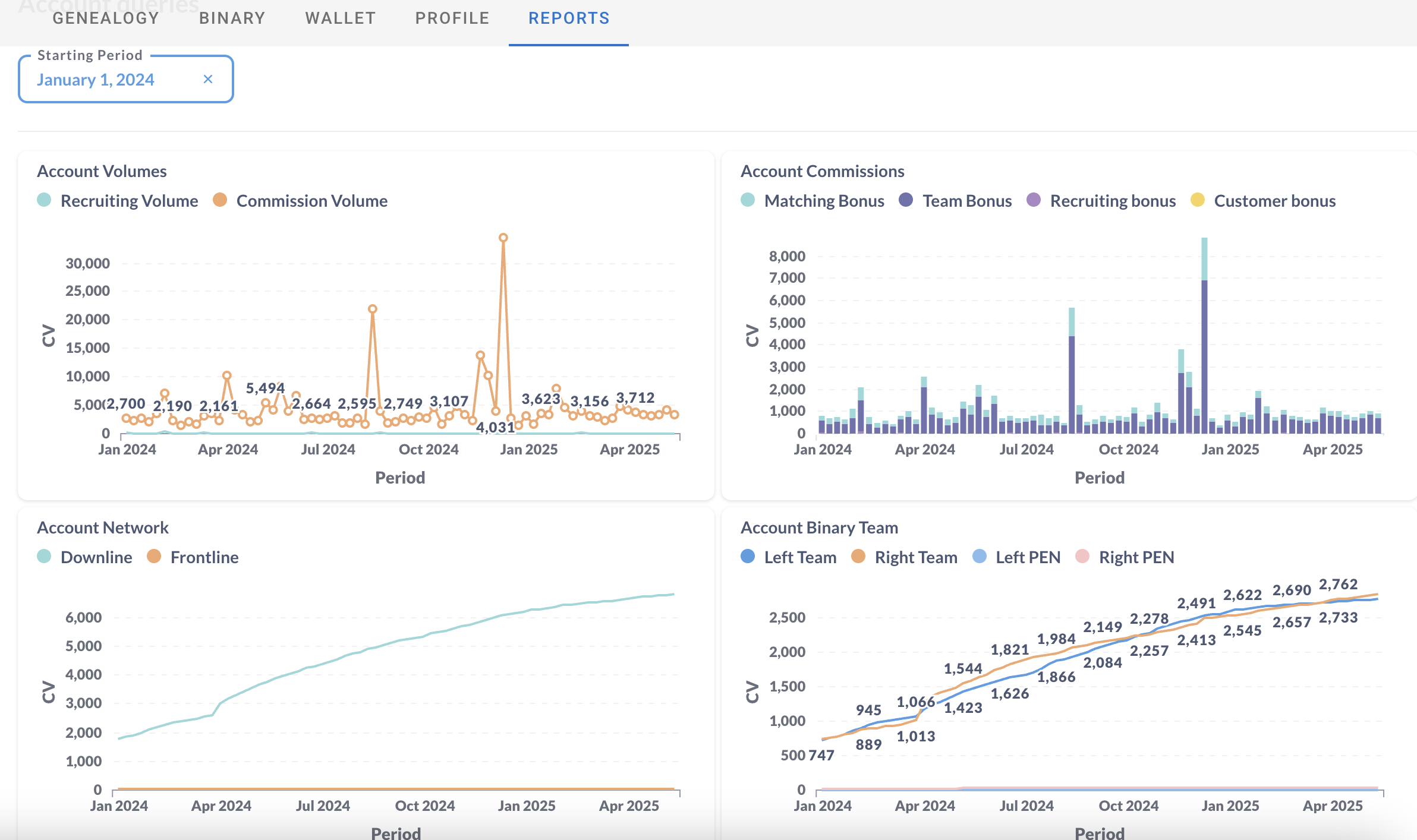Viewport: 1417px width, 840px height.
Task: Toggle Team Bonus legend item
Action: coord(966,201)
